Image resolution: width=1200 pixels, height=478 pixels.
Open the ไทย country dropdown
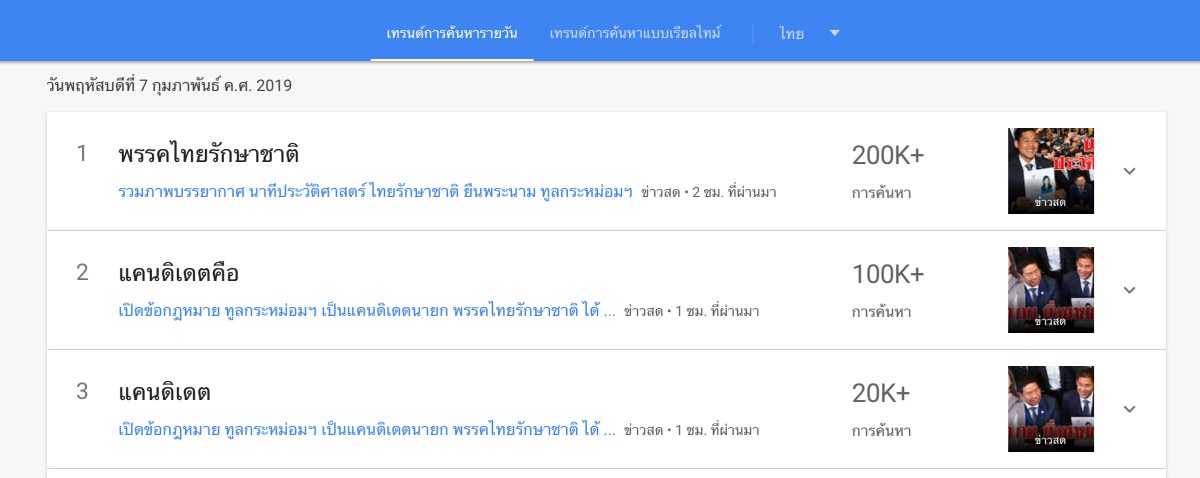click(809, 33)
